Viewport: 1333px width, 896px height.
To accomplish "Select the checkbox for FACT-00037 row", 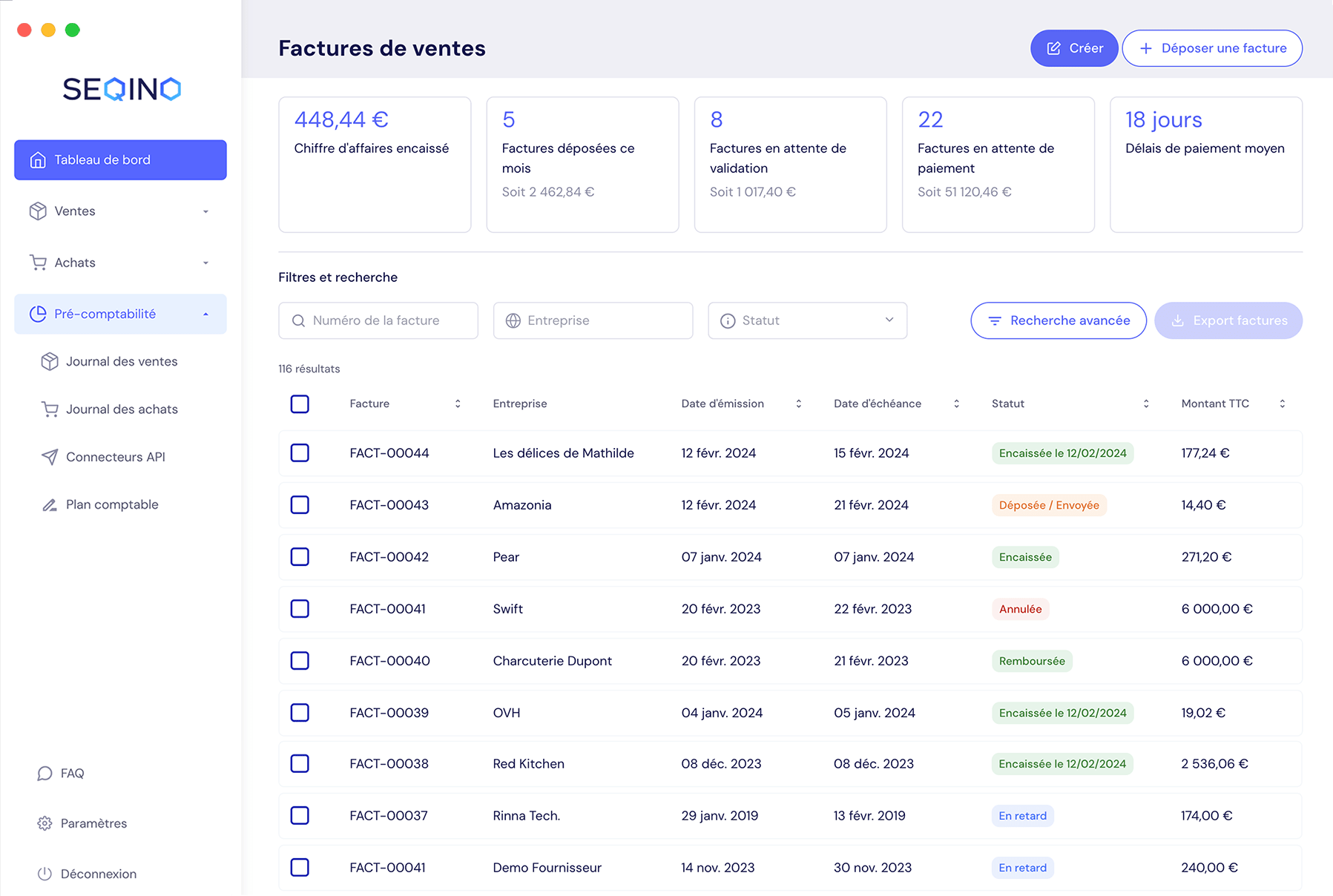I will click(300, 816).
